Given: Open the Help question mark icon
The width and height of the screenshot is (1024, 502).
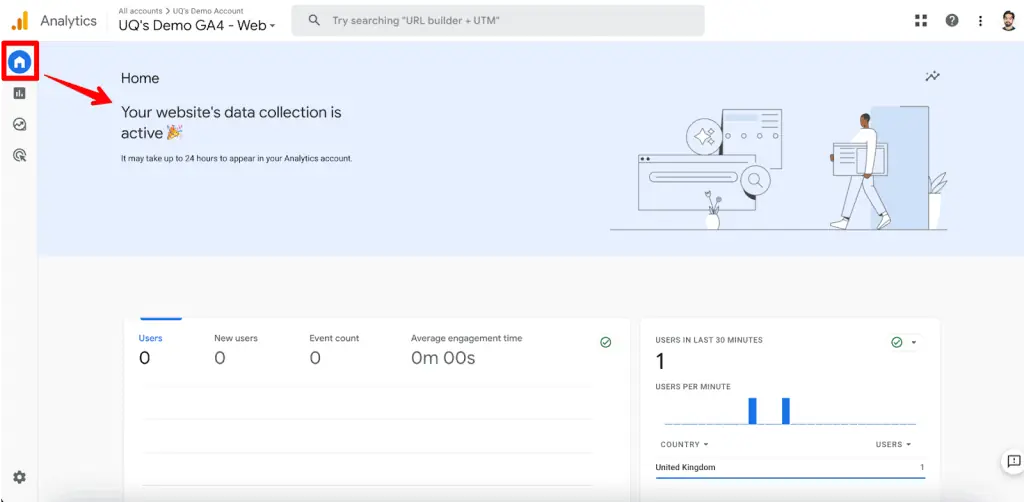Looking at the screenshot, I should pyautogui.click(x=952, y=21).
